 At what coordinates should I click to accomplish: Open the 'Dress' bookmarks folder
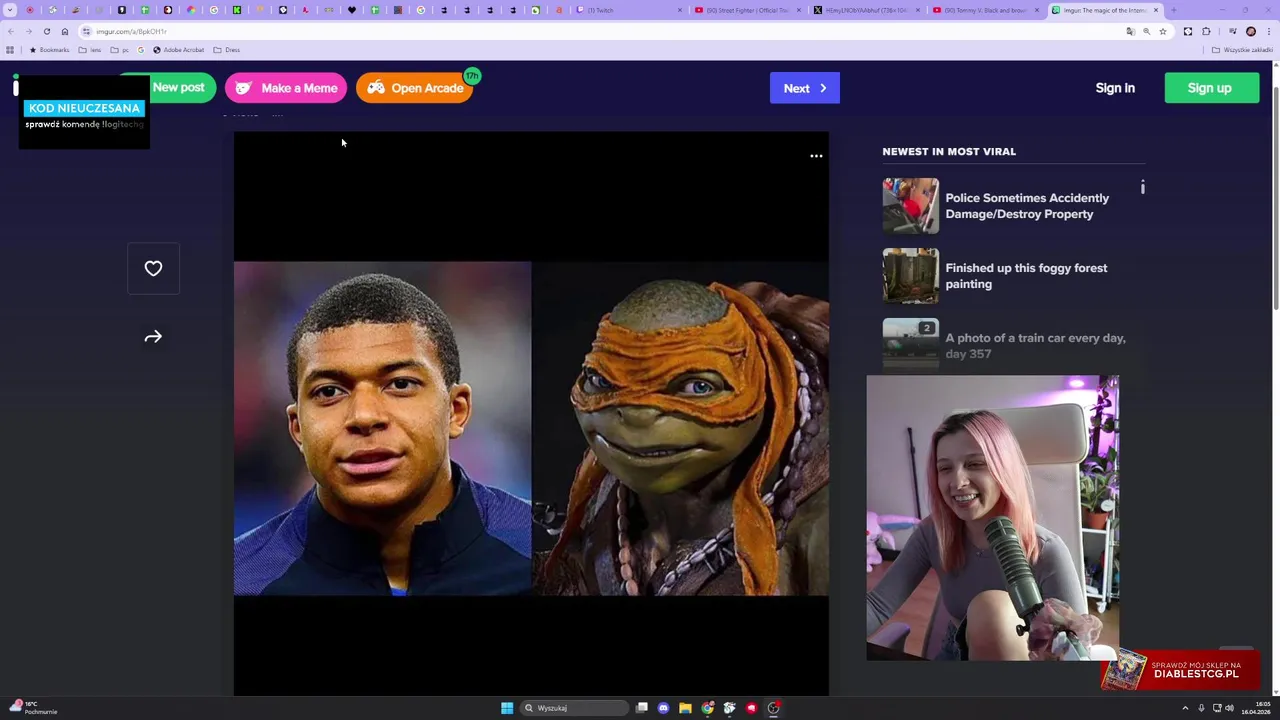pos(227,50)
